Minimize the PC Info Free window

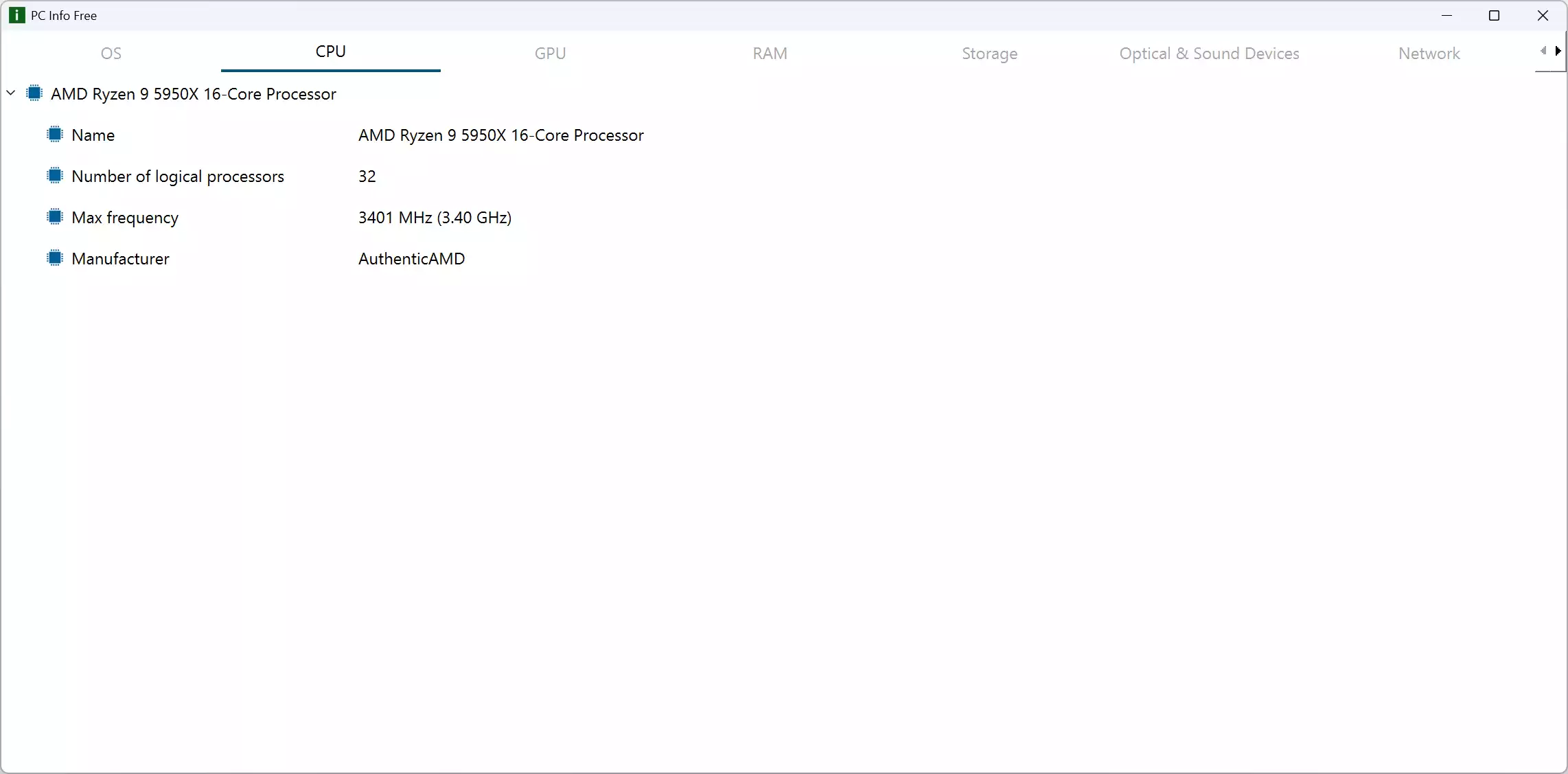1447,15
